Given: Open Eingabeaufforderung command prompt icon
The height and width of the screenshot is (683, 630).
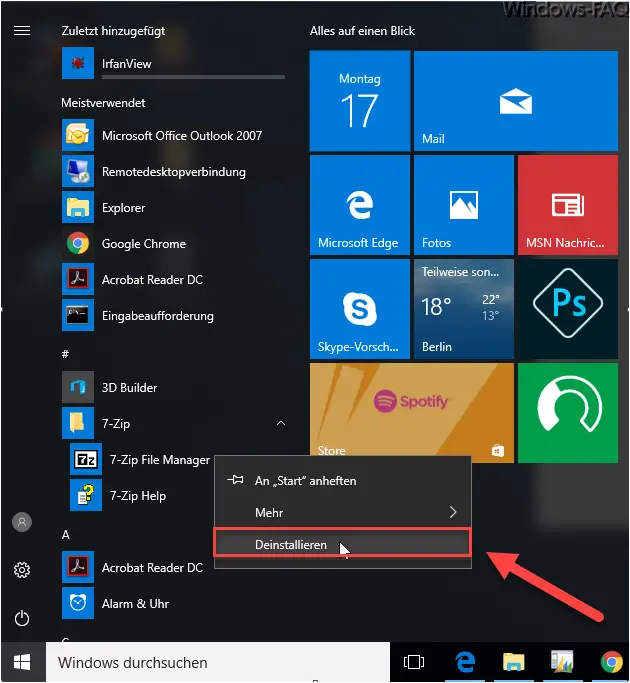Looking at the screenshot, I should click(x=78, y=315).
